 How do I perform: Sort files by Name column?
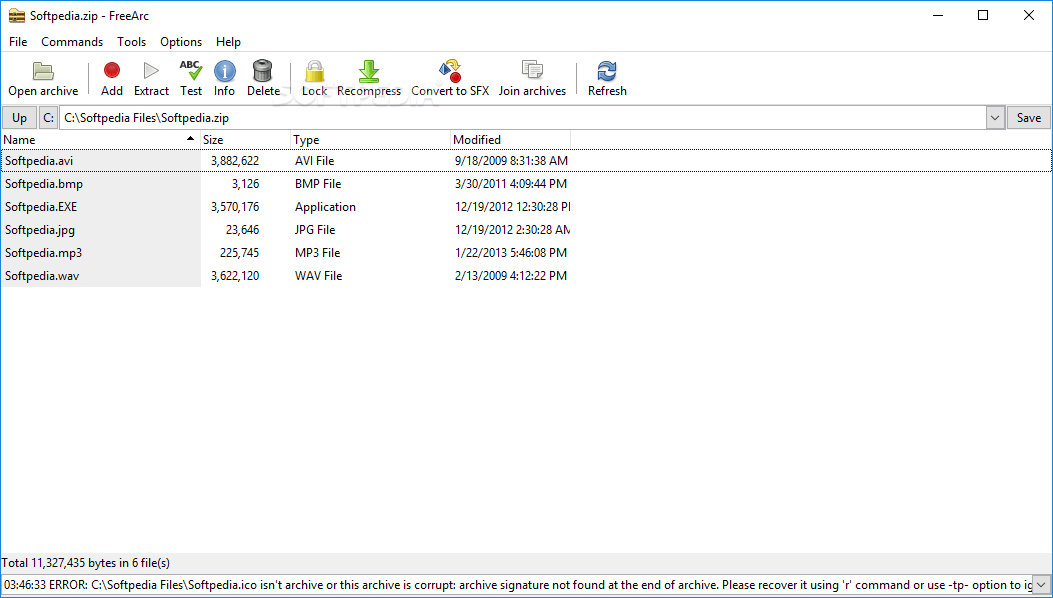click(x=101, y=140)
